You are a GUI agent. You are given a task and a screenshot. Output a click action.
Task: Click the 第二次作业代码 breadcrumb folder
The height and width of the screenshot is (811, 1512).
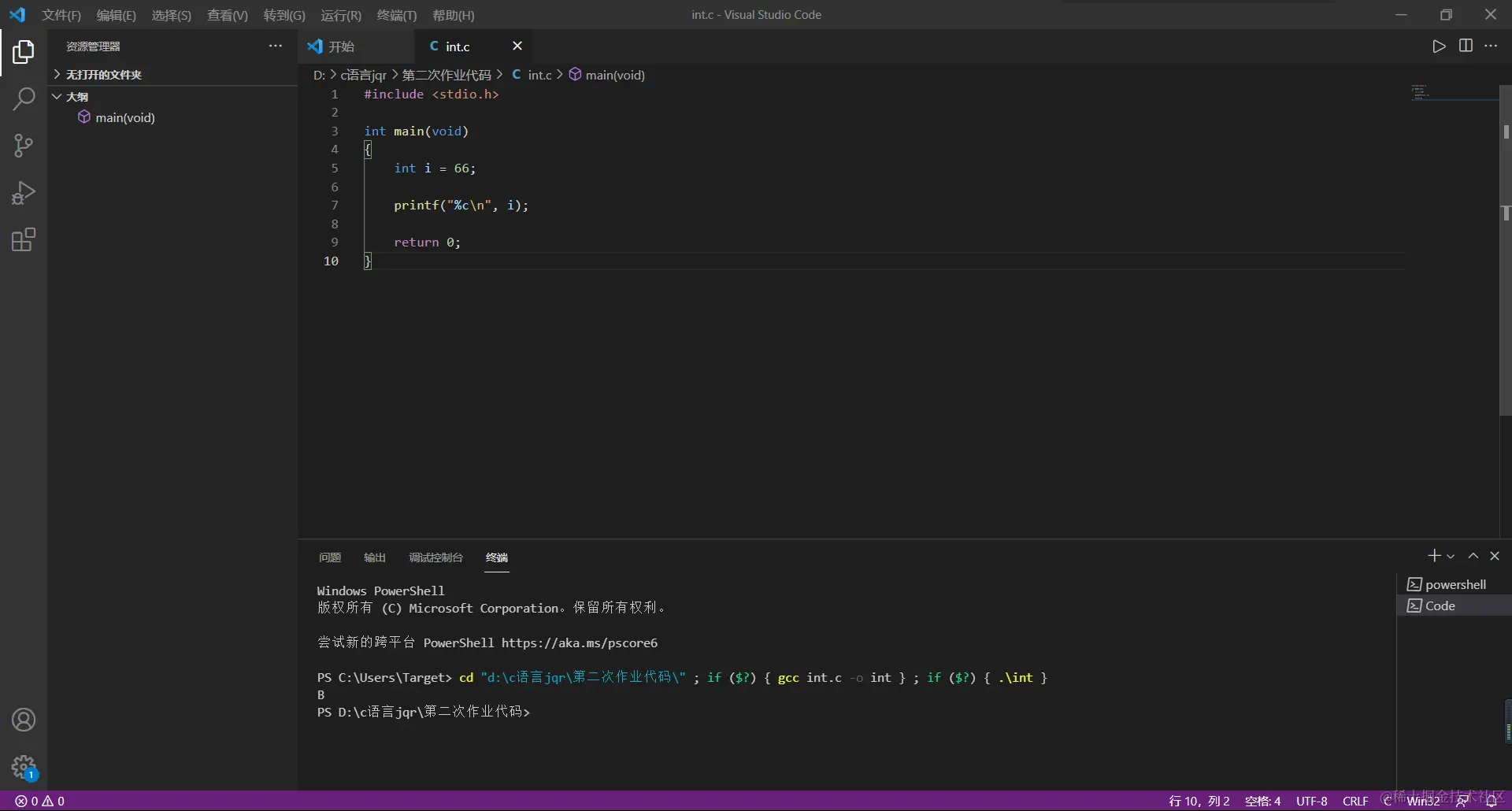coord(447,75)
